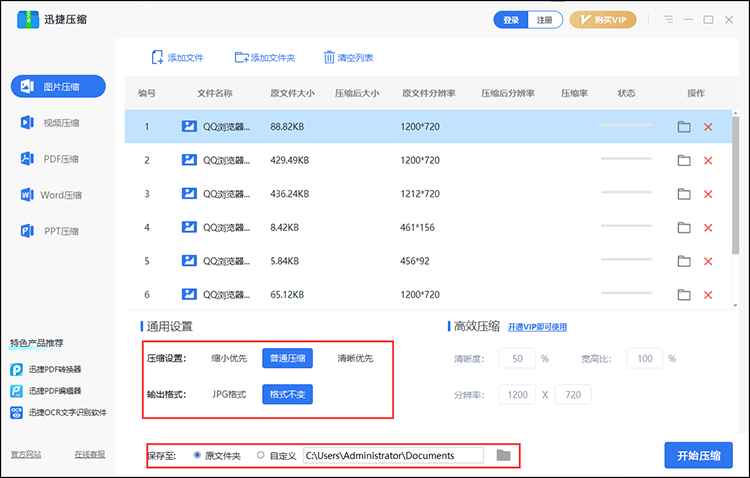Viewport: 750px width, 478px height.
Task: Open the 迅捷PDF转换器 recommended product
Action: [x=46, y=369]
